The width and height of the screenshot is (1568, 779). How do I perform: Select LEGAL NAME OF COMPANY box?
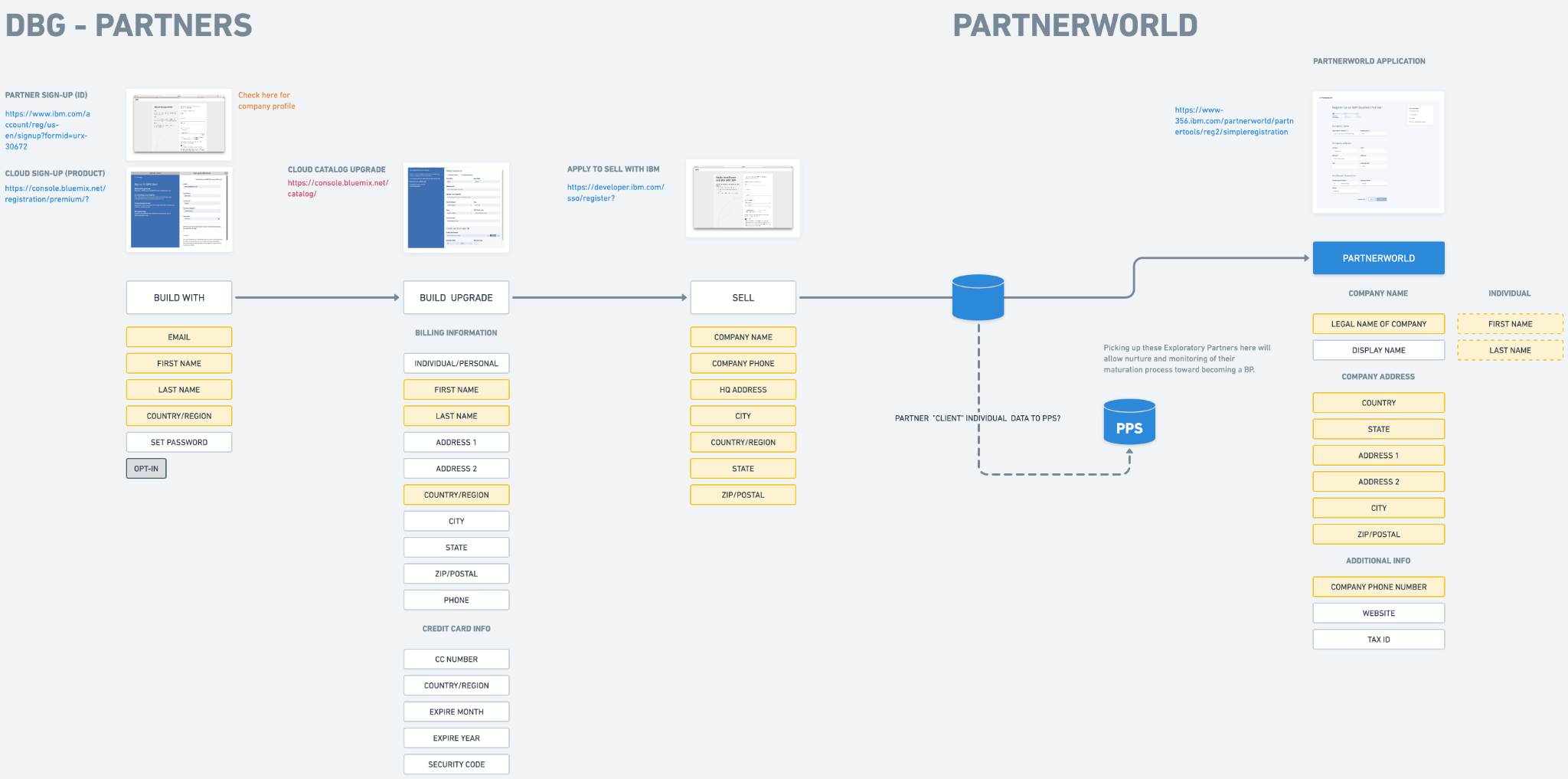tap(1378, 324)
